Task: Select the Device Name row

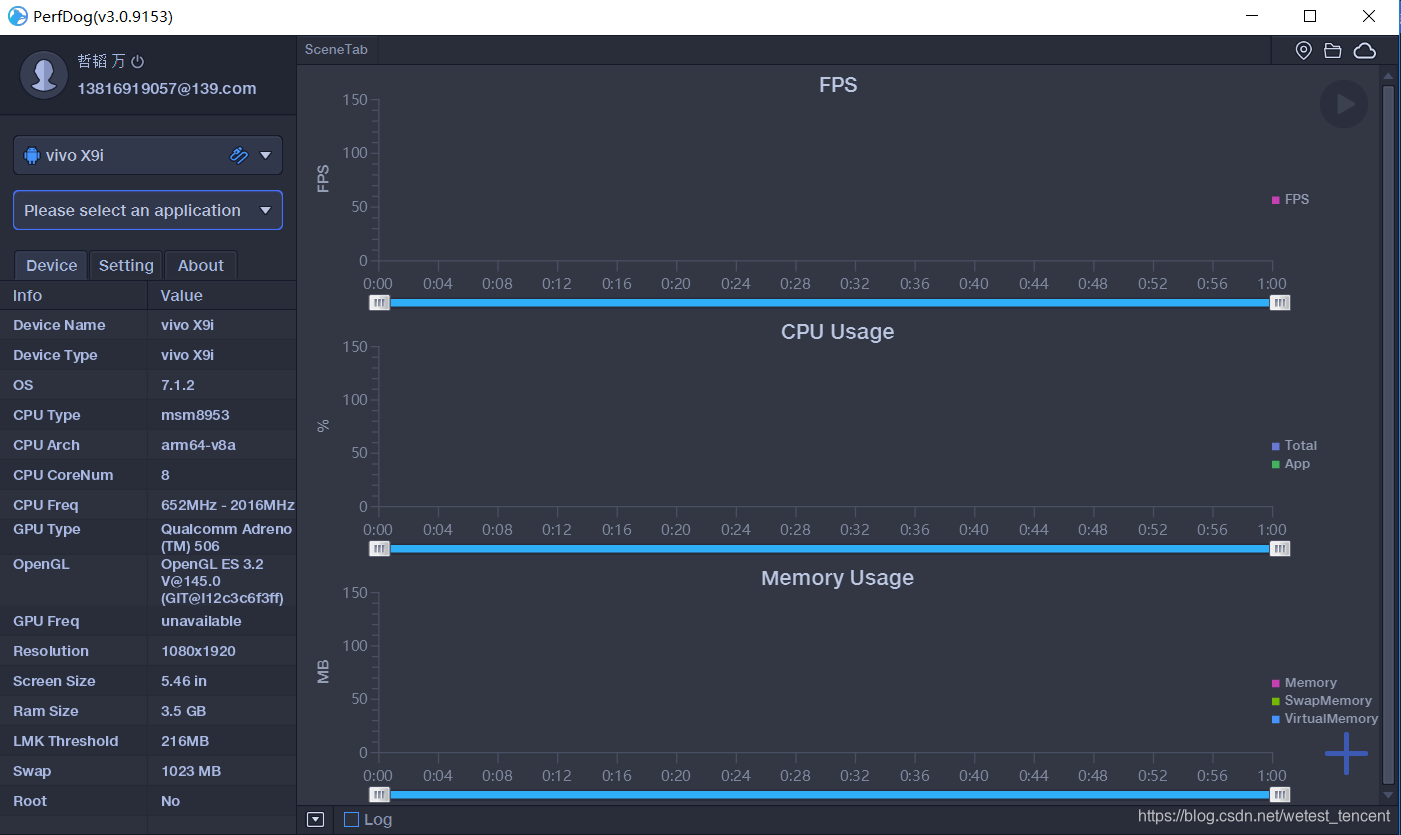Action: pos(148,325)
